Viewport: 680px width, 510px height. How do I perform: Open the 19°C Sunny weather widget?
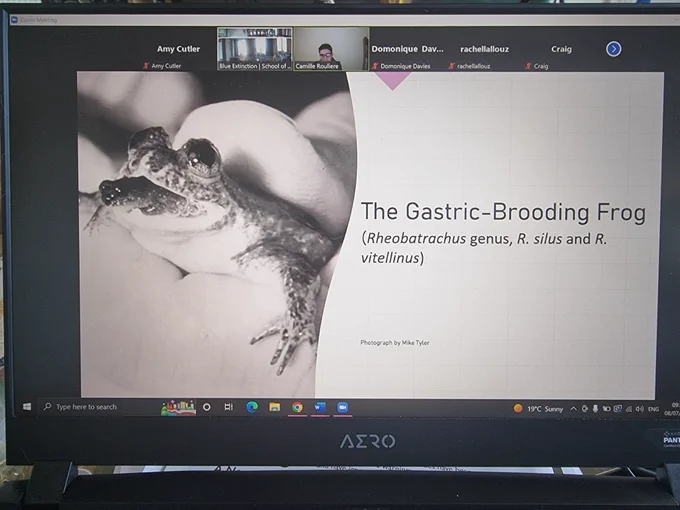tap(538, 409)
